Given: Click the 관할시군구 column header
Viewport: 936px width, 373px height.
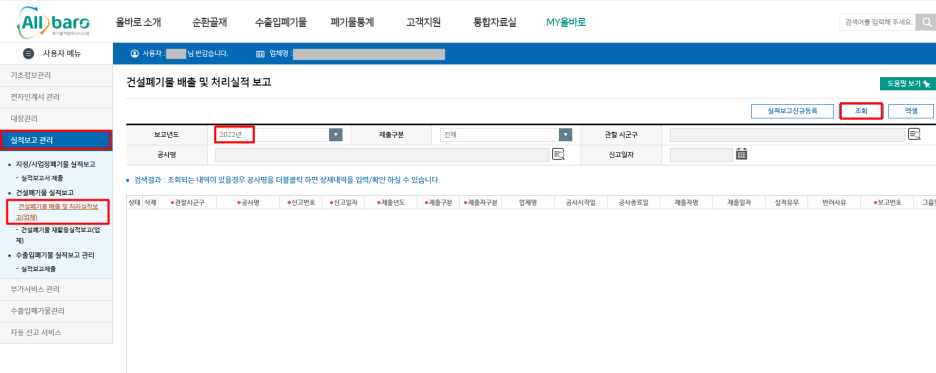Looking at the screenshot, I should 187,203.
